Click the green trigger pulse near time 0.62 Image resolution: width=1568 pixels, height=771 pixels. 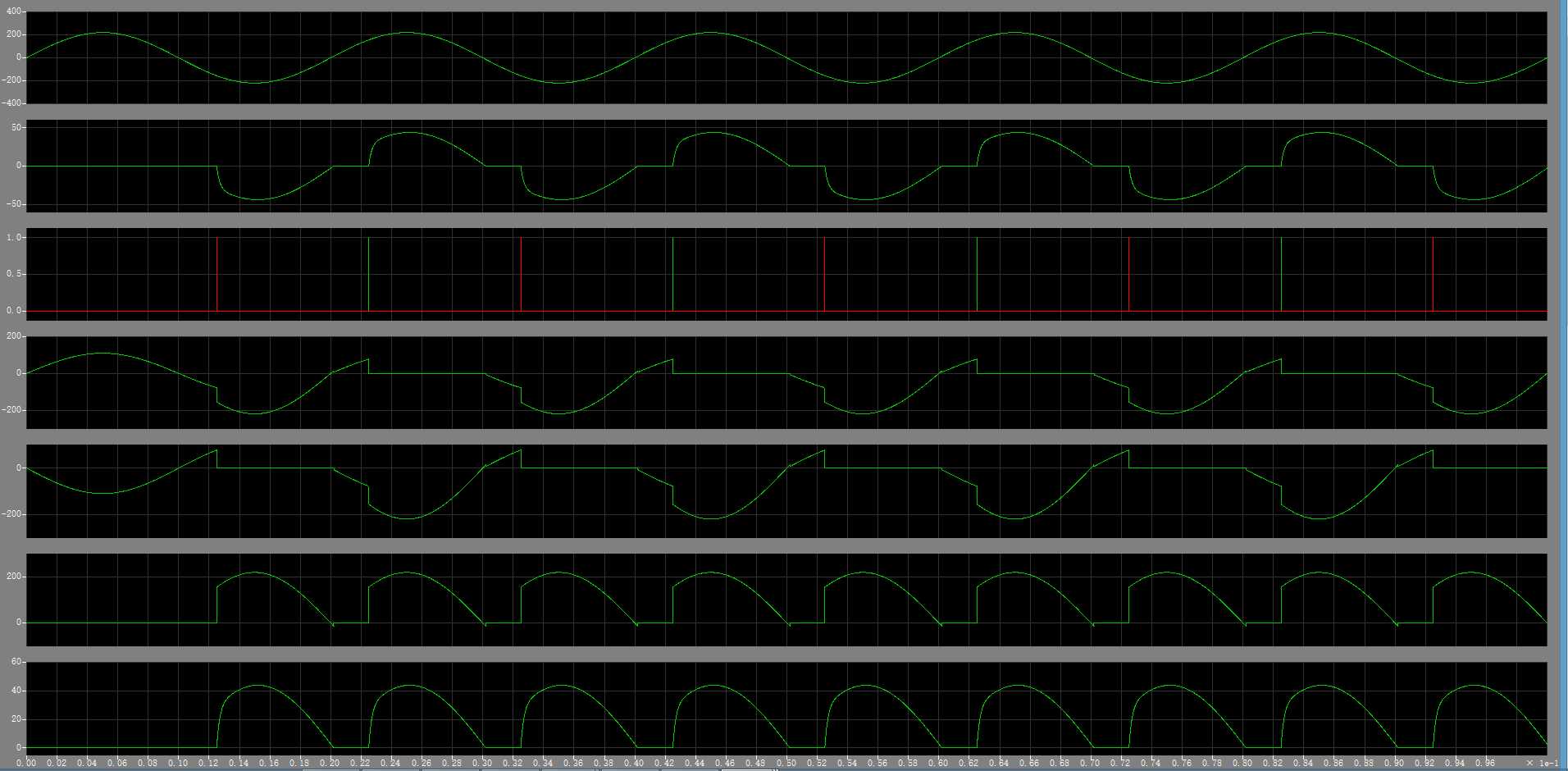(x=978, y=274)
